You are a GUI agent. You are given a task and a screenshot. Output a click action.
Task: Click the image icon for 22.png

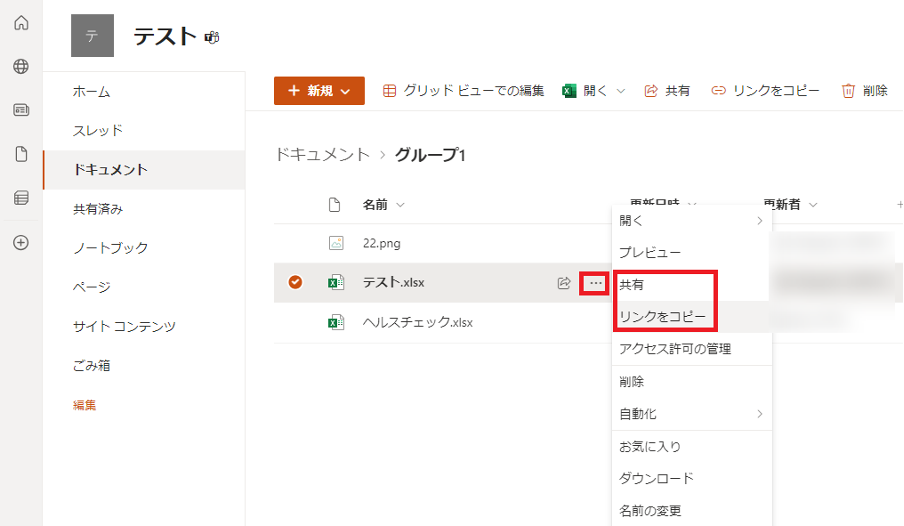point(336,243)
